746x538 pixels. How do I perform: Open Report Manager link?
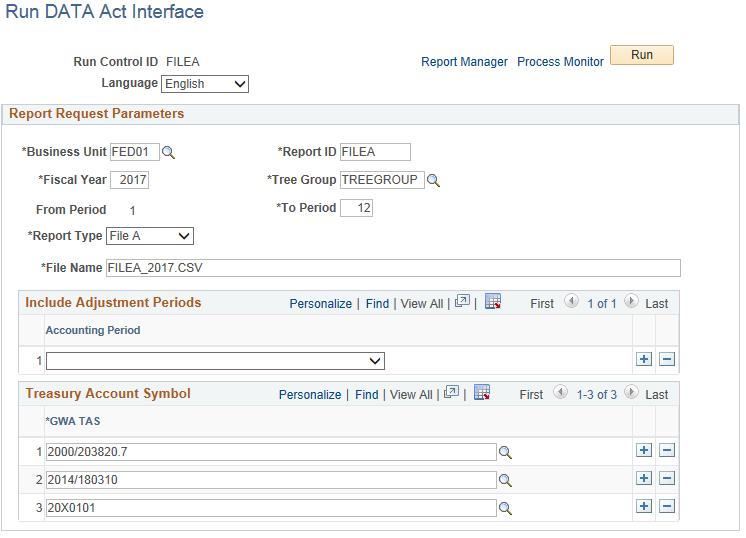(x=464, y=62)
